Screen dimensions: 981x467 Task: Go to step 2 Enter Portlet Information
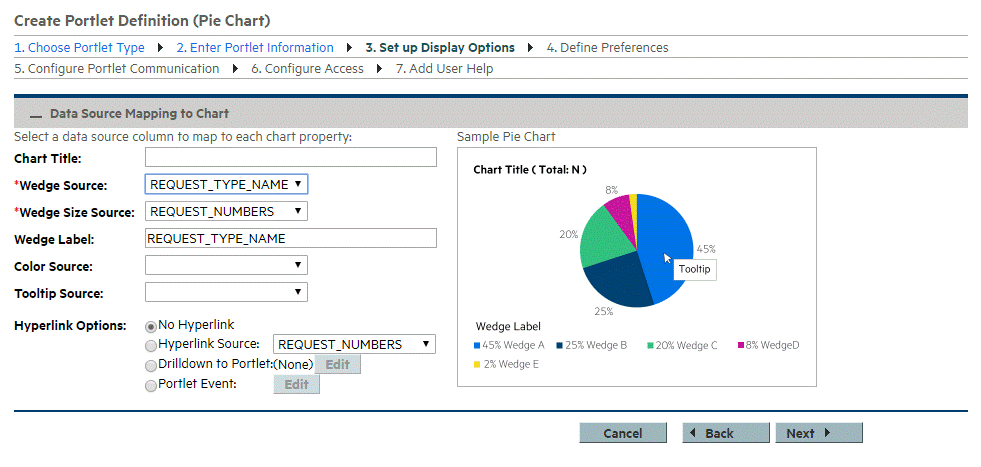(x=255, y=47)
